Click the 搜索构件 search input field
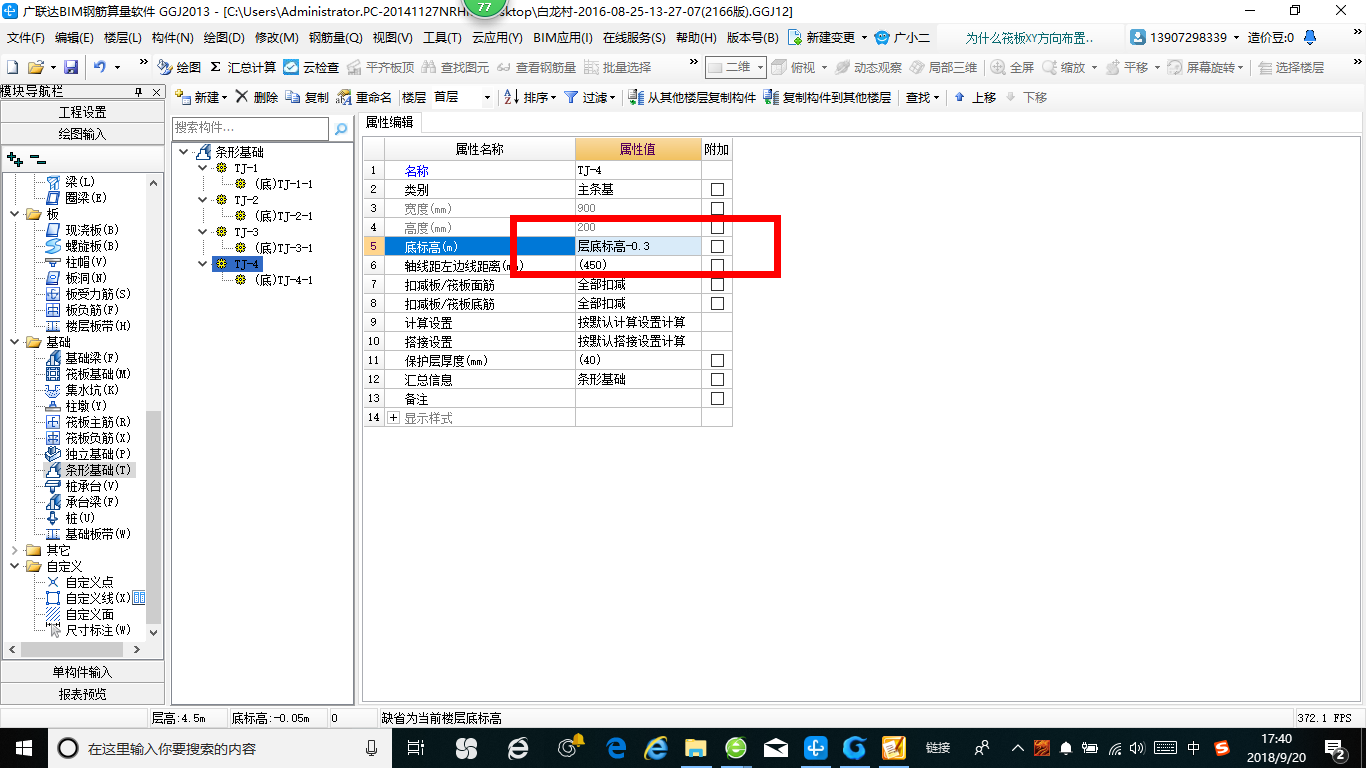This screenshot has height=768, width=1366. pyautogui.click(x=250, y=128)
